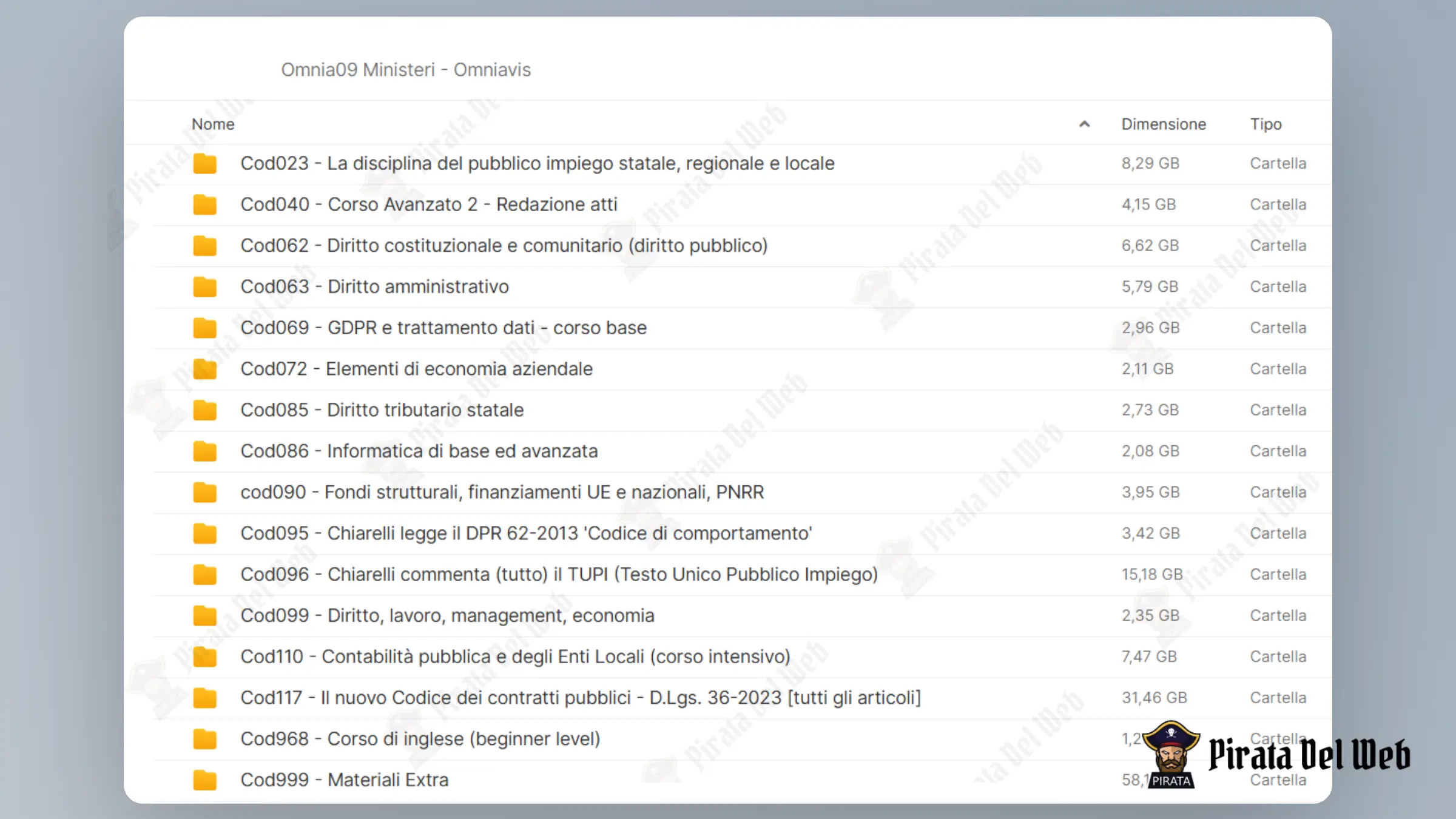Open Cod095 Chiarelli legge il DPR 62-2013
The height and width of the screenshot is (819, 1456).
[x=526, y=533]
